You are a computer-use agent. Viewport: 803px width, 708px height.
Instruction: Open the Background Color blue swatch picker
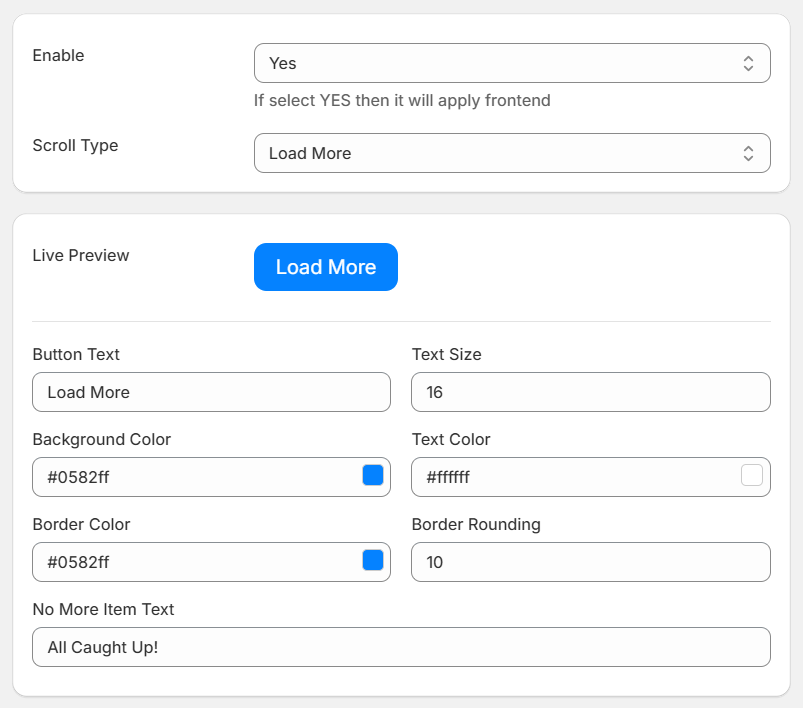[x=373, y=475]
